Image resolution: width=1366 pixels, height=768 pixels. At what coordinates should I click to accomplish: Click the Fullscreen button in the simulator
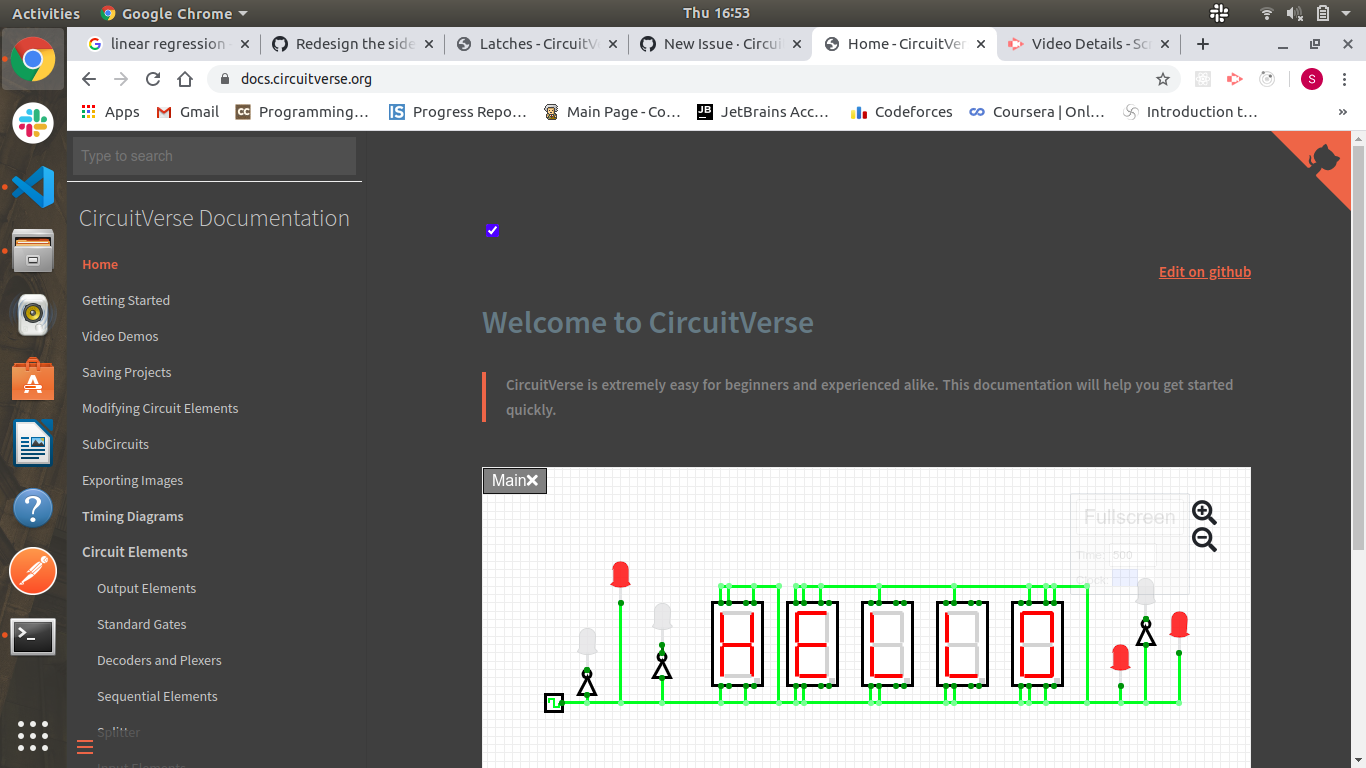click(x=1129, y=516)
